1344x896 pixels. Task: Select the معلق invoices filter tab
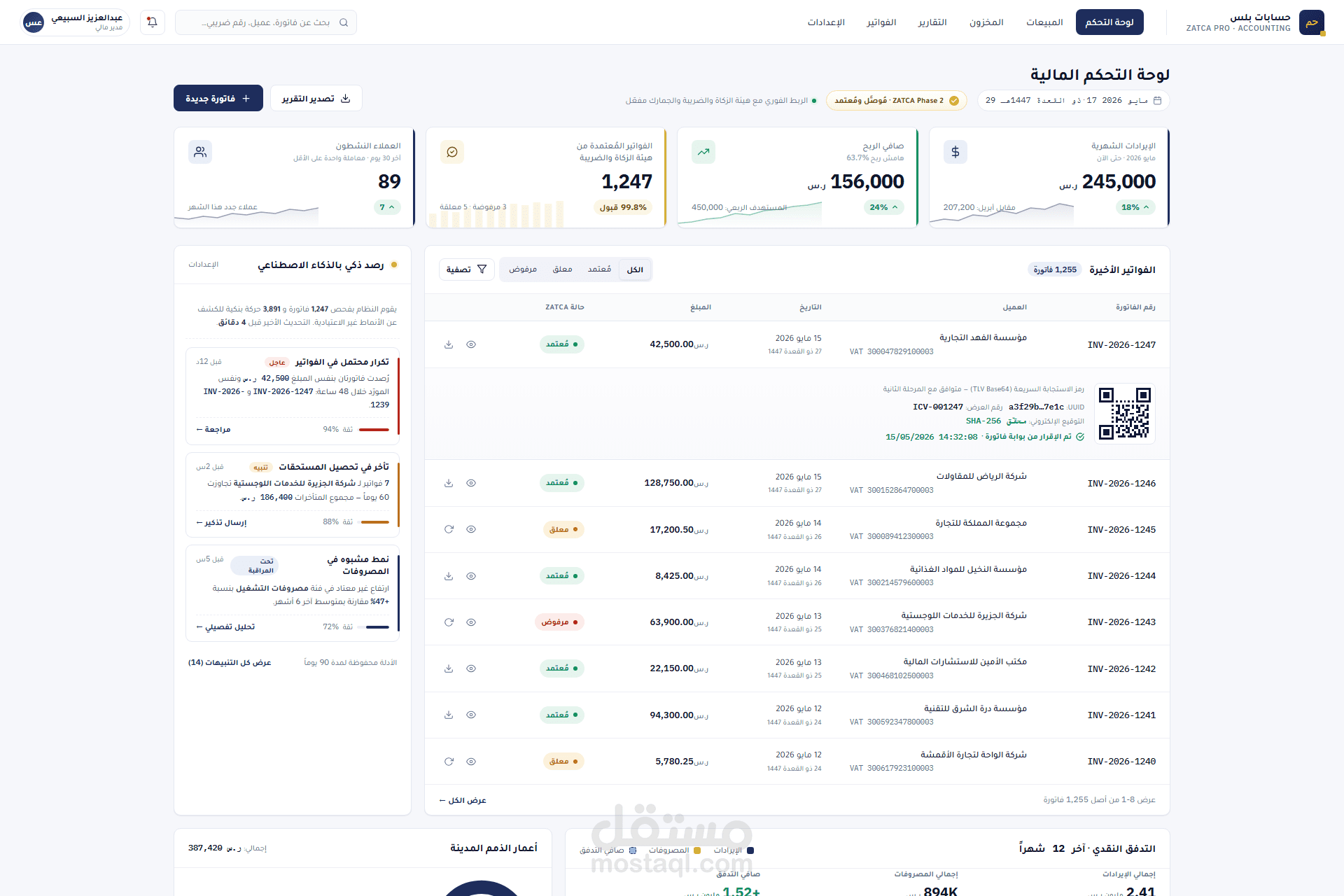click(562, 269)
